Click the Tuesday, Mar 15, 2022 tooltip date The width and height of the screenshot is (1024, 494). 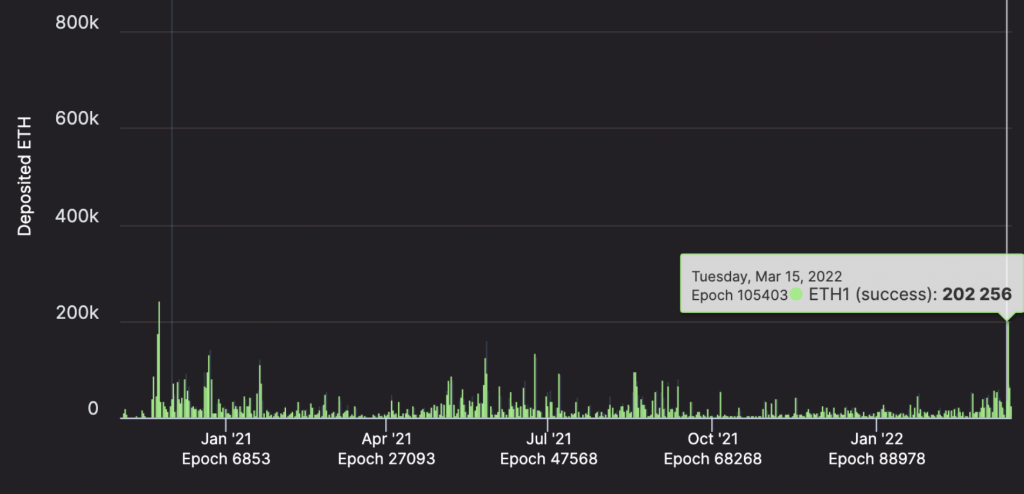coord(767,275)
